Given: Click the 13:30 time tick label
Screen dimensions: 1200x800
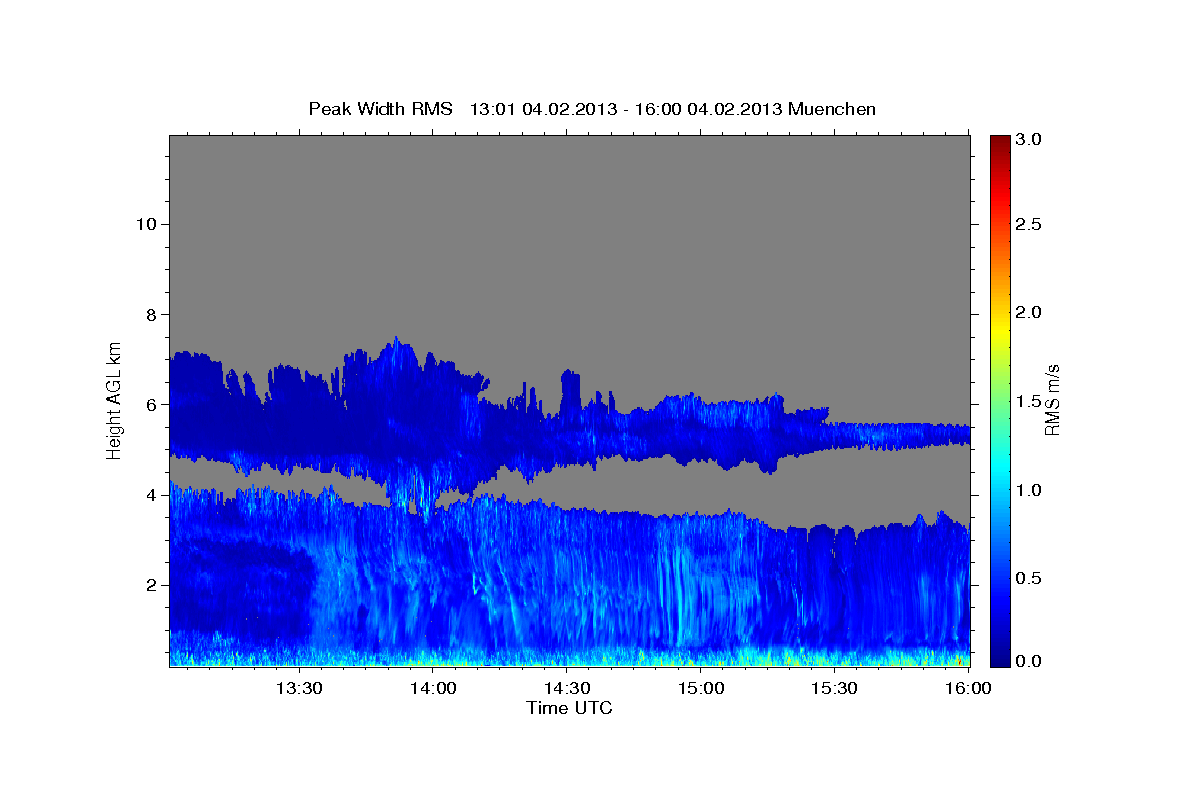Looking at the screenshot, I should tap(298, 688).
